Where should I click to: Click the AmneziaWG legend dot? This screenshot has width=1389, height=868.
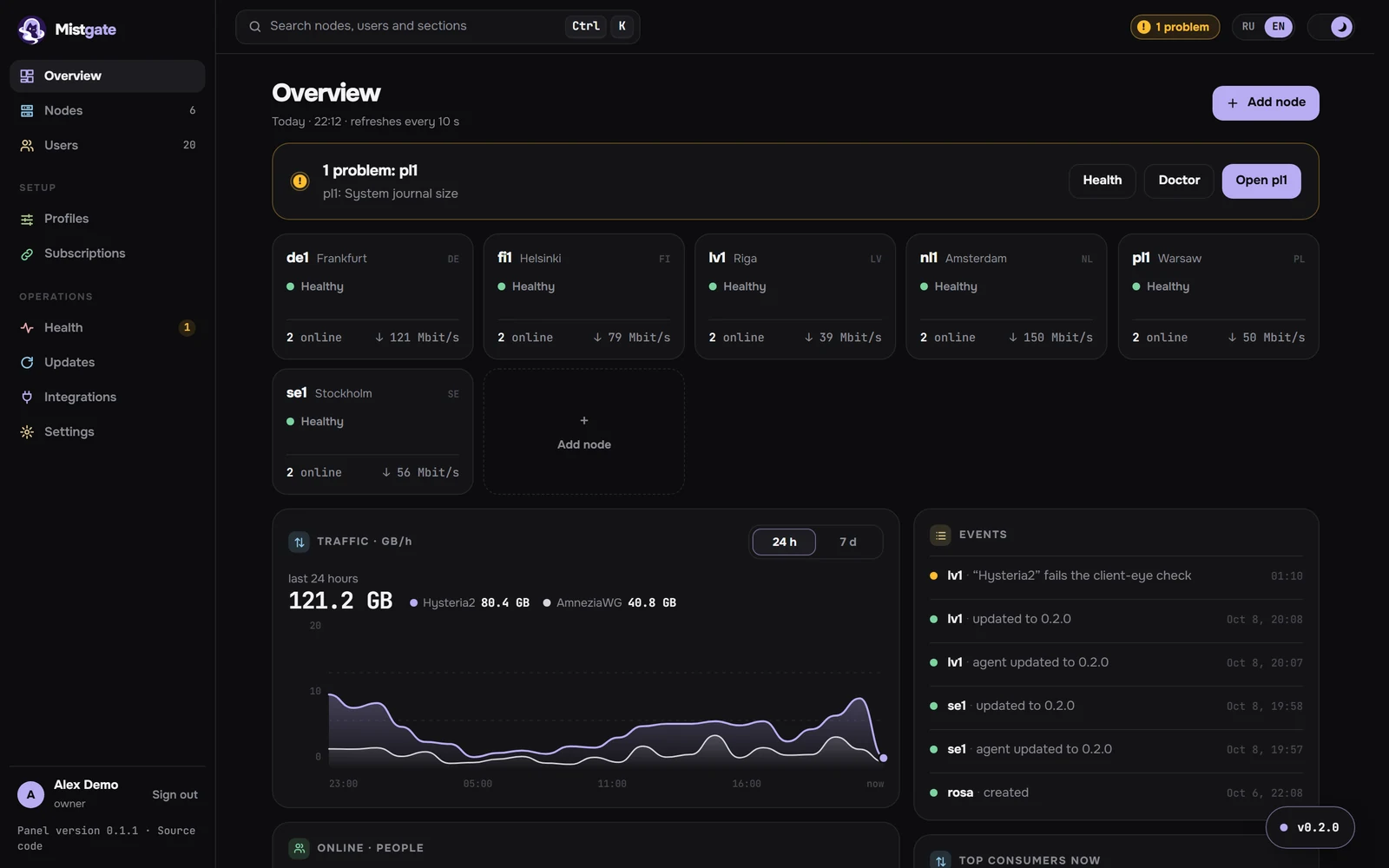tap(547, 603)
